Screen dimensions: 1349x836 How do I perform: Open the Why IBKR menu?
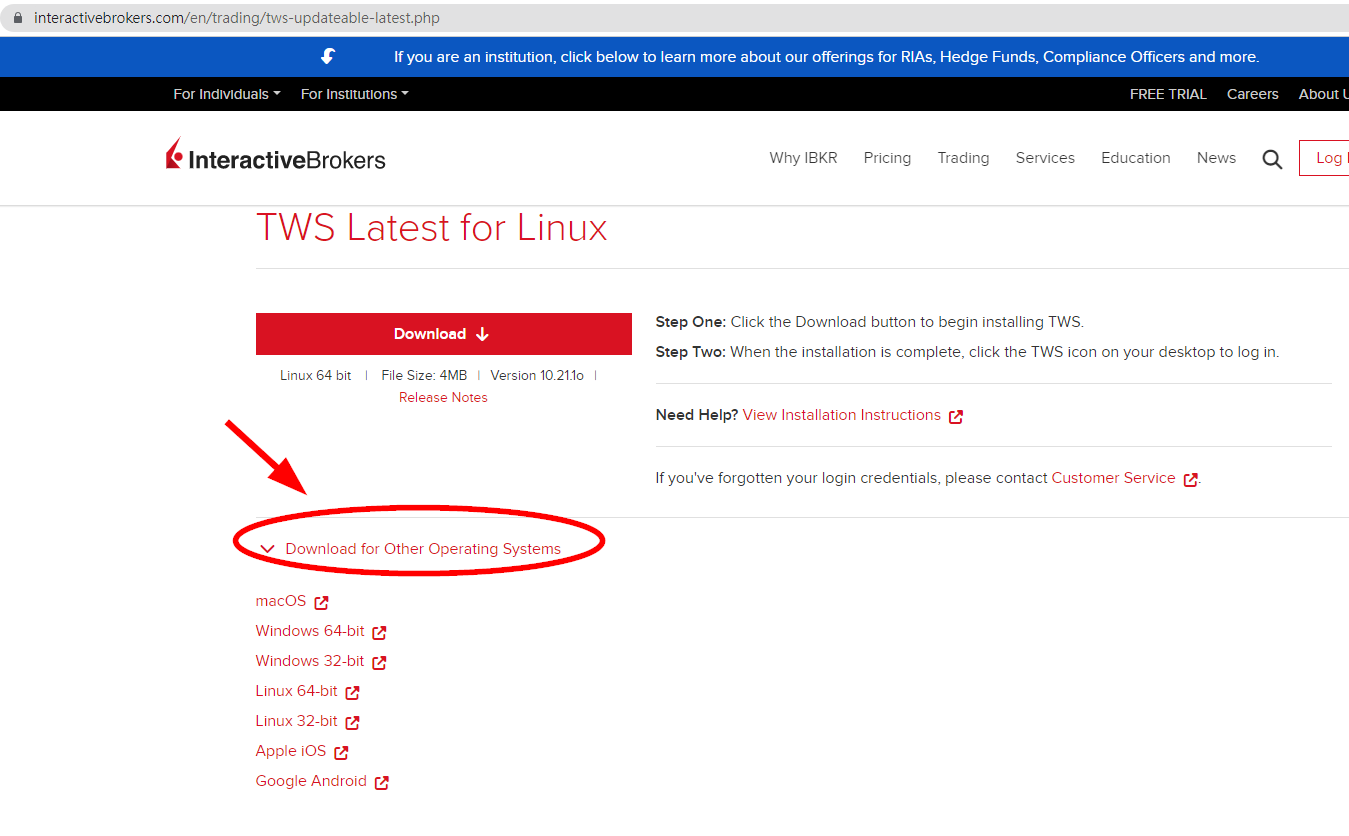803,158
